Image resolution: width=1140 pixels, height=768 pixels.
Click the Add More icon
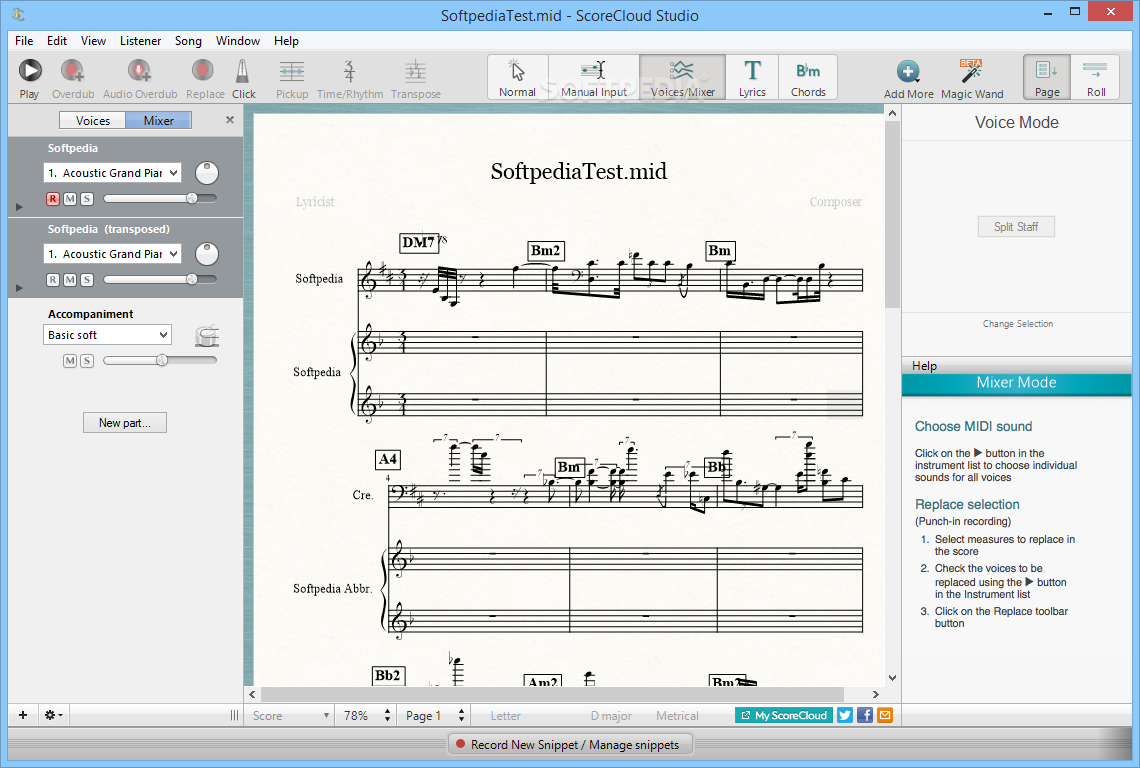click(908, 71)
